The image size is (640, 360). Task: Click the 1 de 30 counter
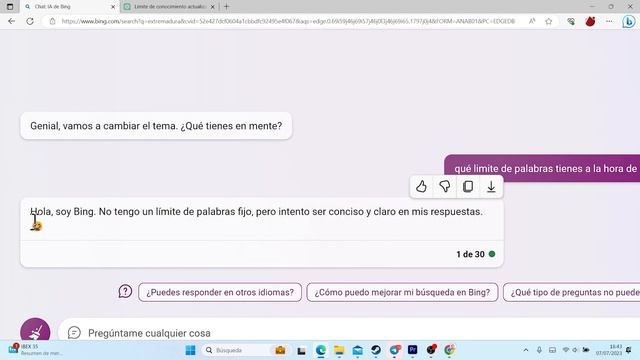(x=470, y=254)
